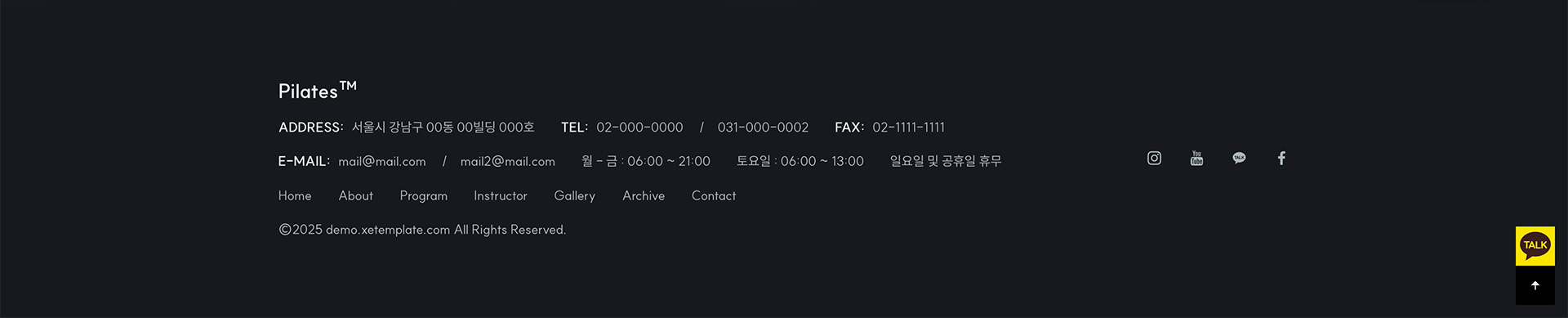Click the yellow KakaoTalk TALK button
The height and width of the screenshot is (318, 1568).
(1535, 246)
